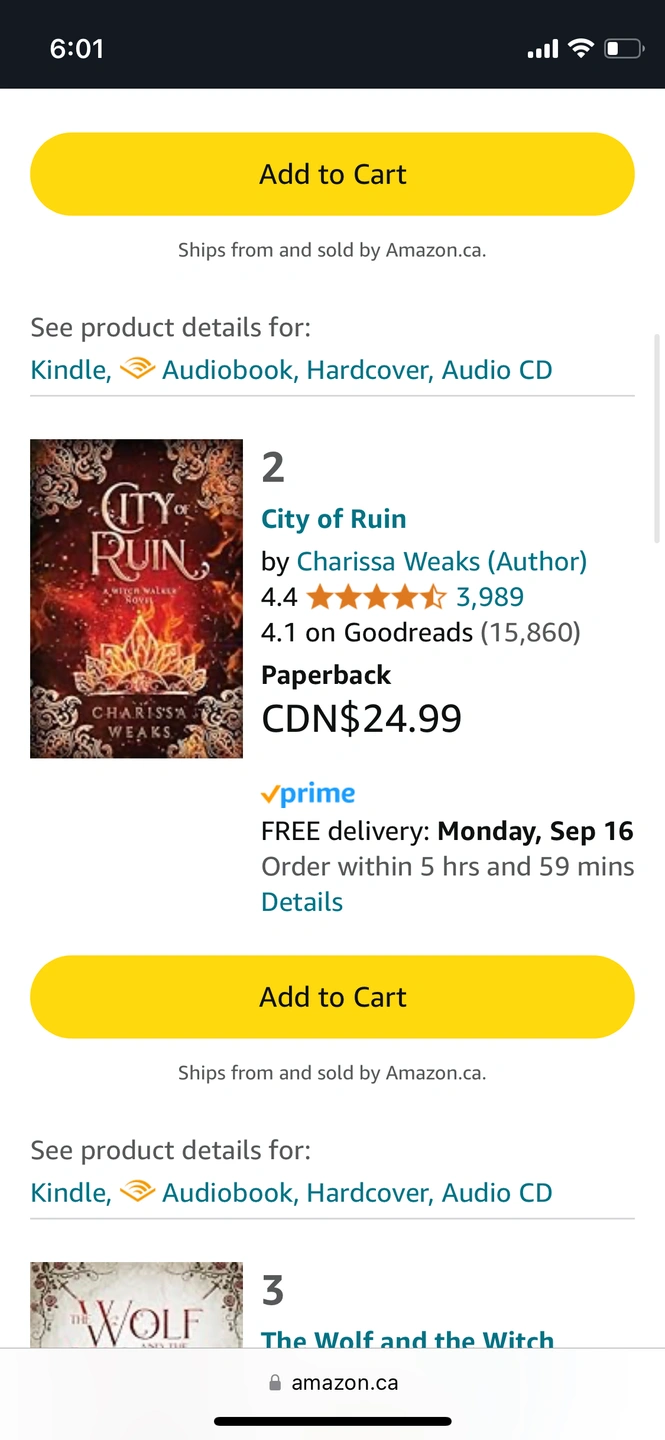Tap the star rating for City of Ruin
This screenshot has width=665, height=1440.
tap(376, 598)
